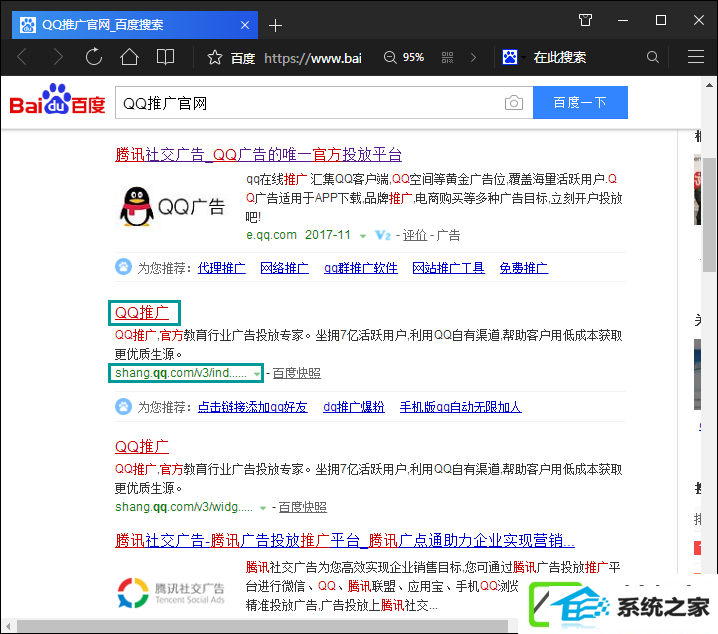Click the paw icon beside 点击链接添加qq好友 recommendations

click(123, 406)
